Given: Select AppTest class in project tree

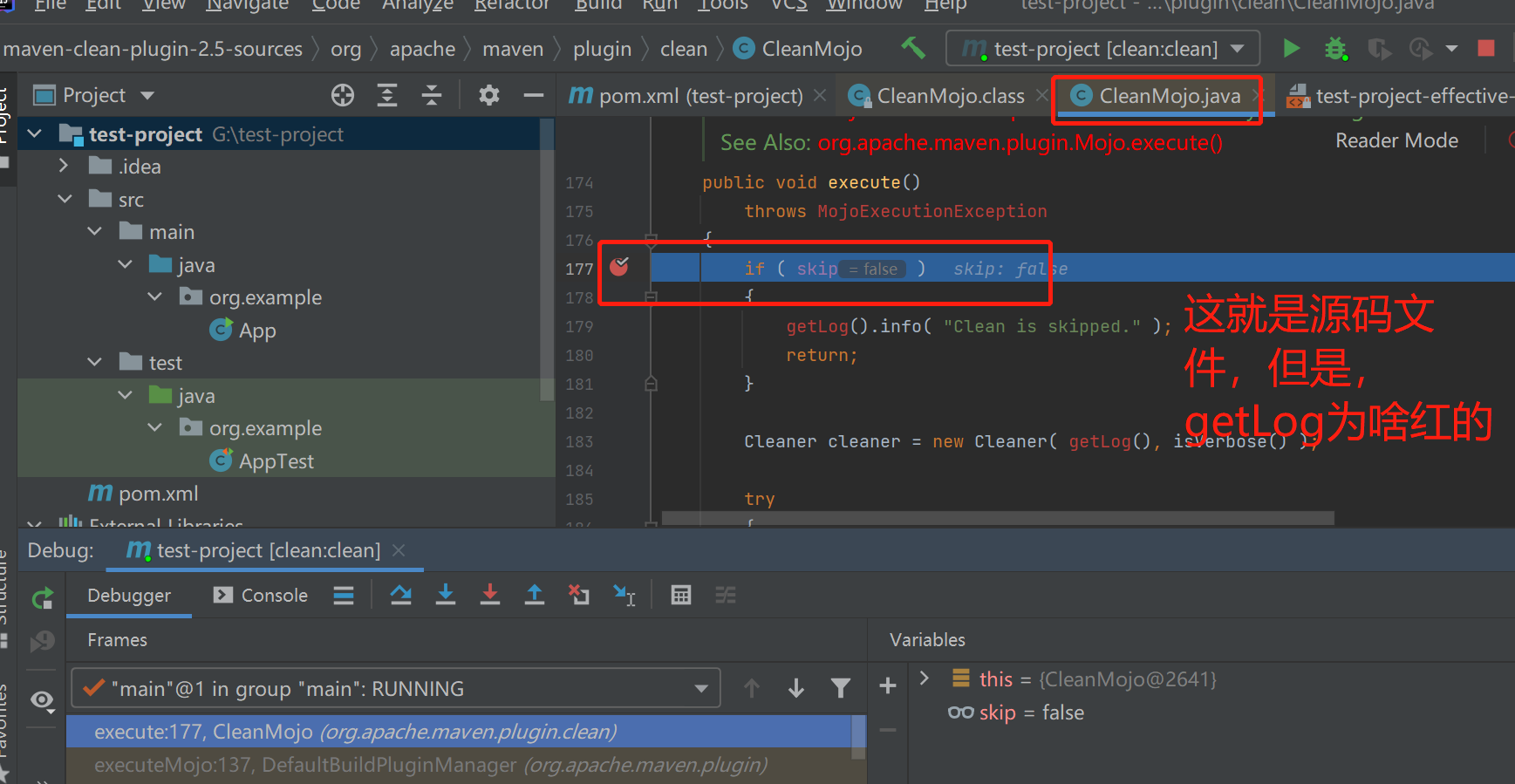Looking at the screenshot, I should pyautogui.click(x=262, y=460).
